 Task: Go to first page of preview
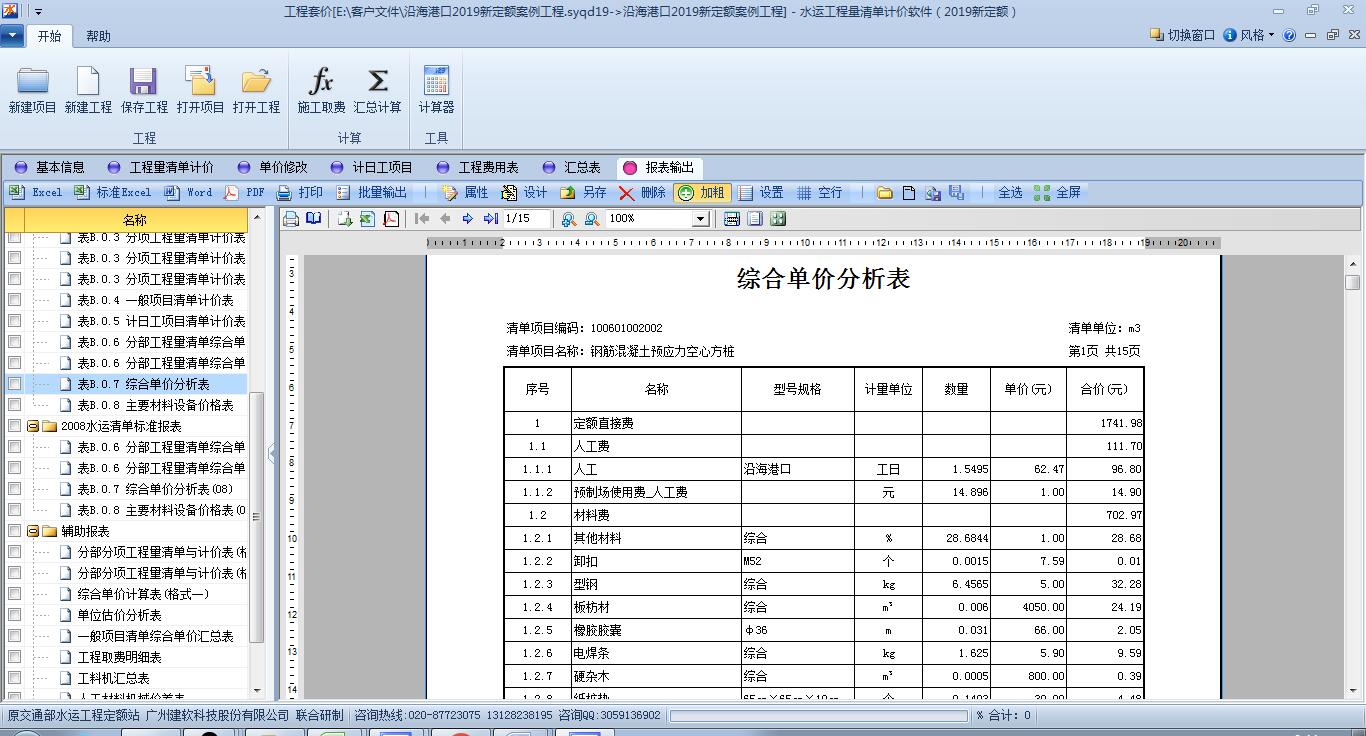pyautogui.click(x=422, y=218)
